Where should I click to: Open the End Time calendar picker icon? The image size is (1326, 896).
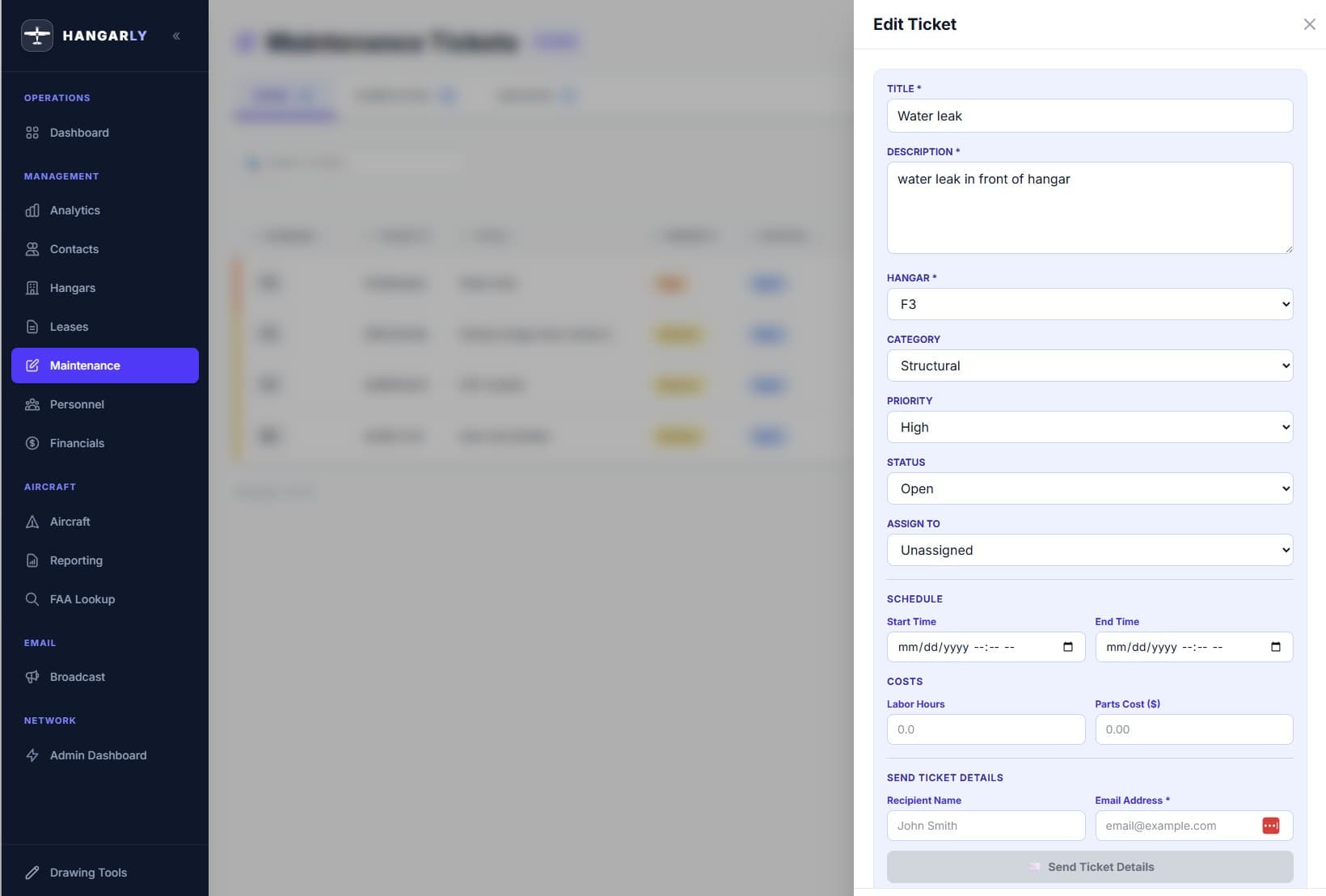1275,647
